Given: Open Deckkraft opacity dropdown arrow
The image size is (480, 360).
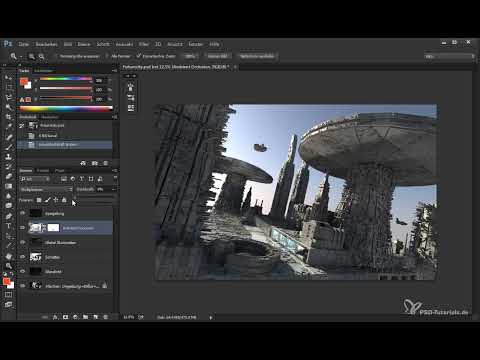Looking at the screenshot, I should [114, 189].
